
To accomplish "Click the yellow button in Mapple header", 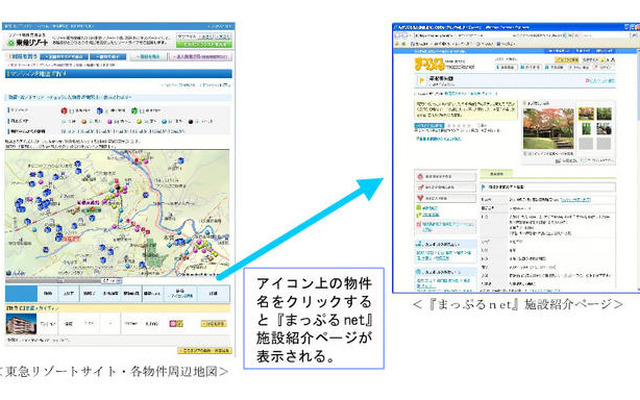I will (x=566, y=60).
